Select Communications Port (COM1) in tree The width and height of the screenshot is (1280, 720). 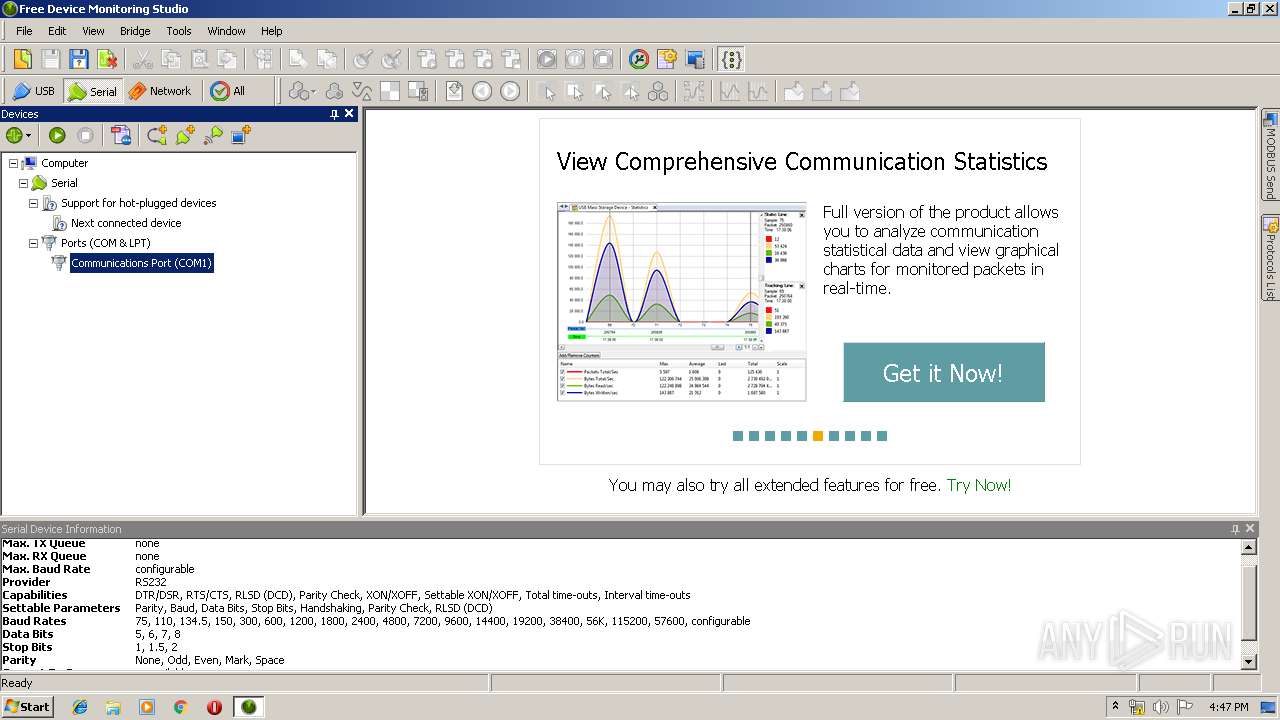coord(141,263)
